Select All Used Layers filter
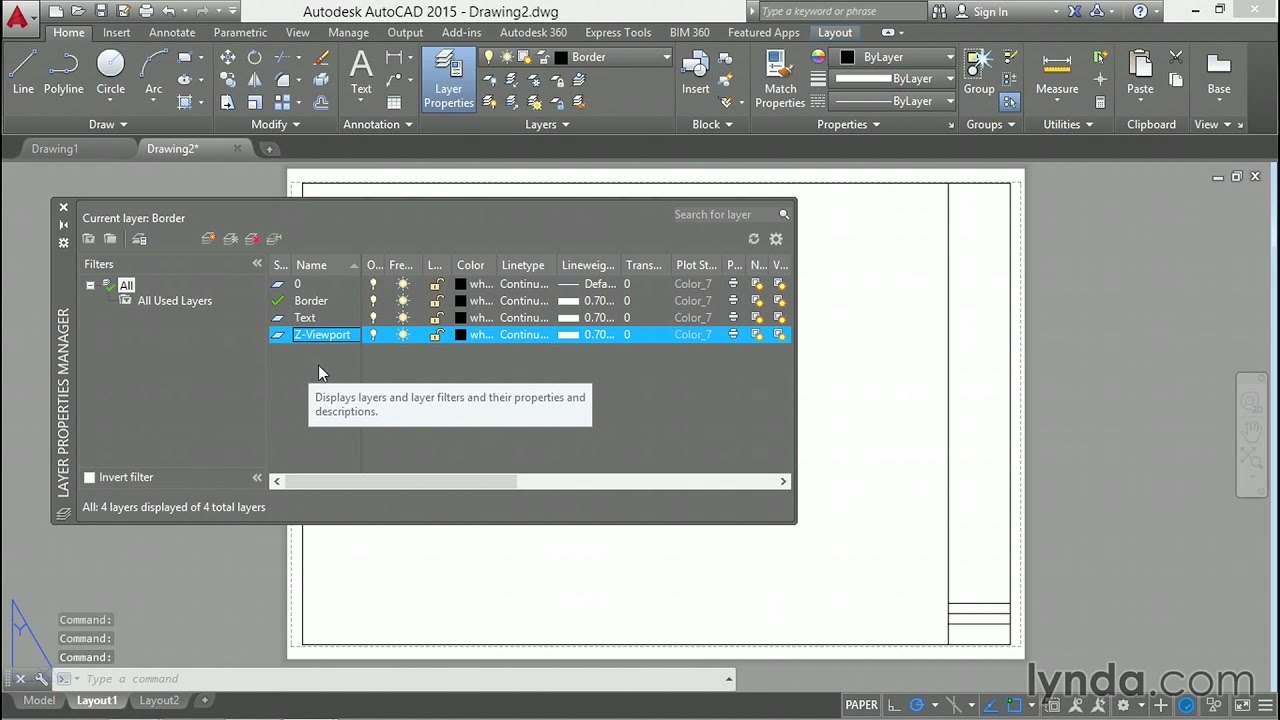The width and height of the screenshot is (1280, 720). click(x=175, y=301)
